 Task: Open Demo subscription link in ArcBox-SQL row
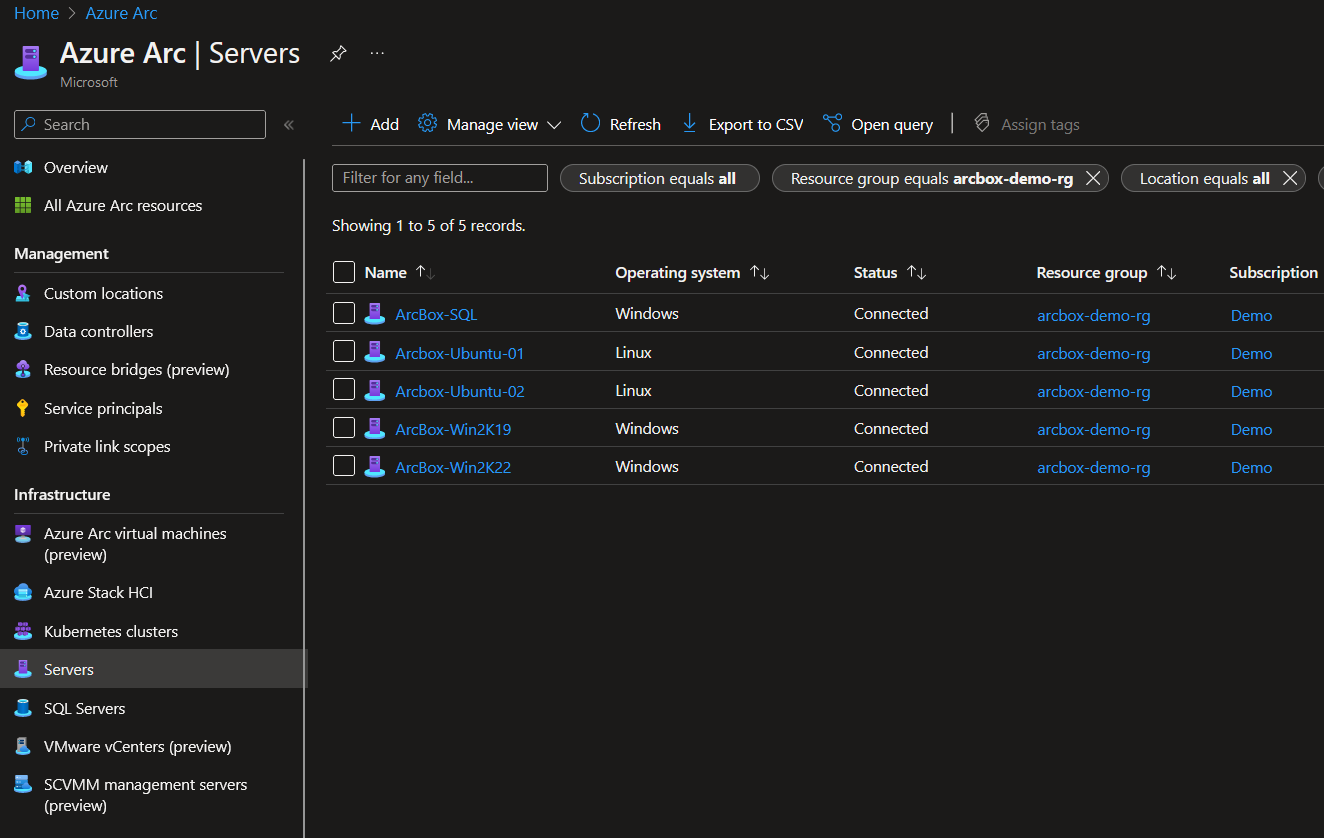click(x=1251, y=315)
